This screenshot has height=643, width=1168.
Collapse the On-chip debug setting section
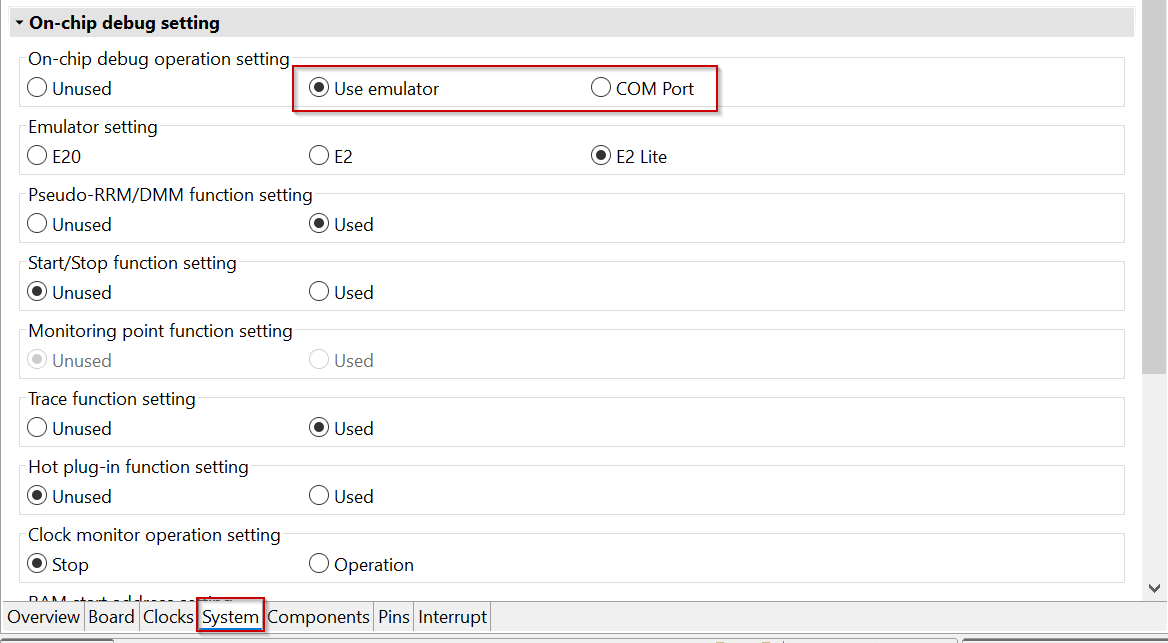click(x=19, y=23)
